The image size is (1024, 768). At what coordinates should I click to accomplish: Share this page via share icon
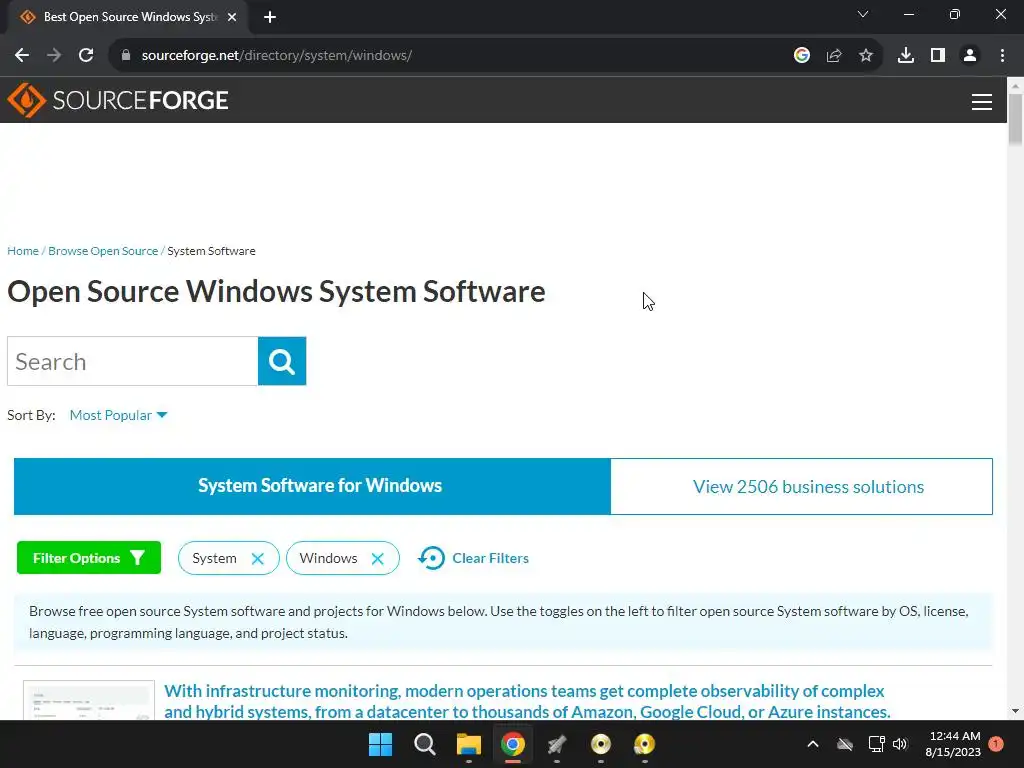click(834, 56)
